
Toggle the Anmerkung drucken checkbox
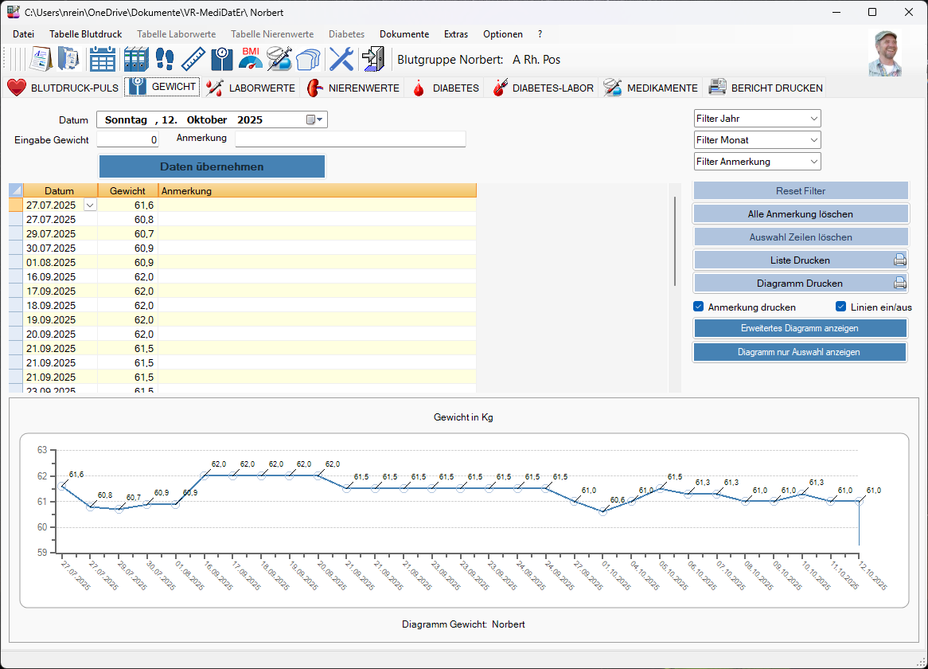click(699, 307)
